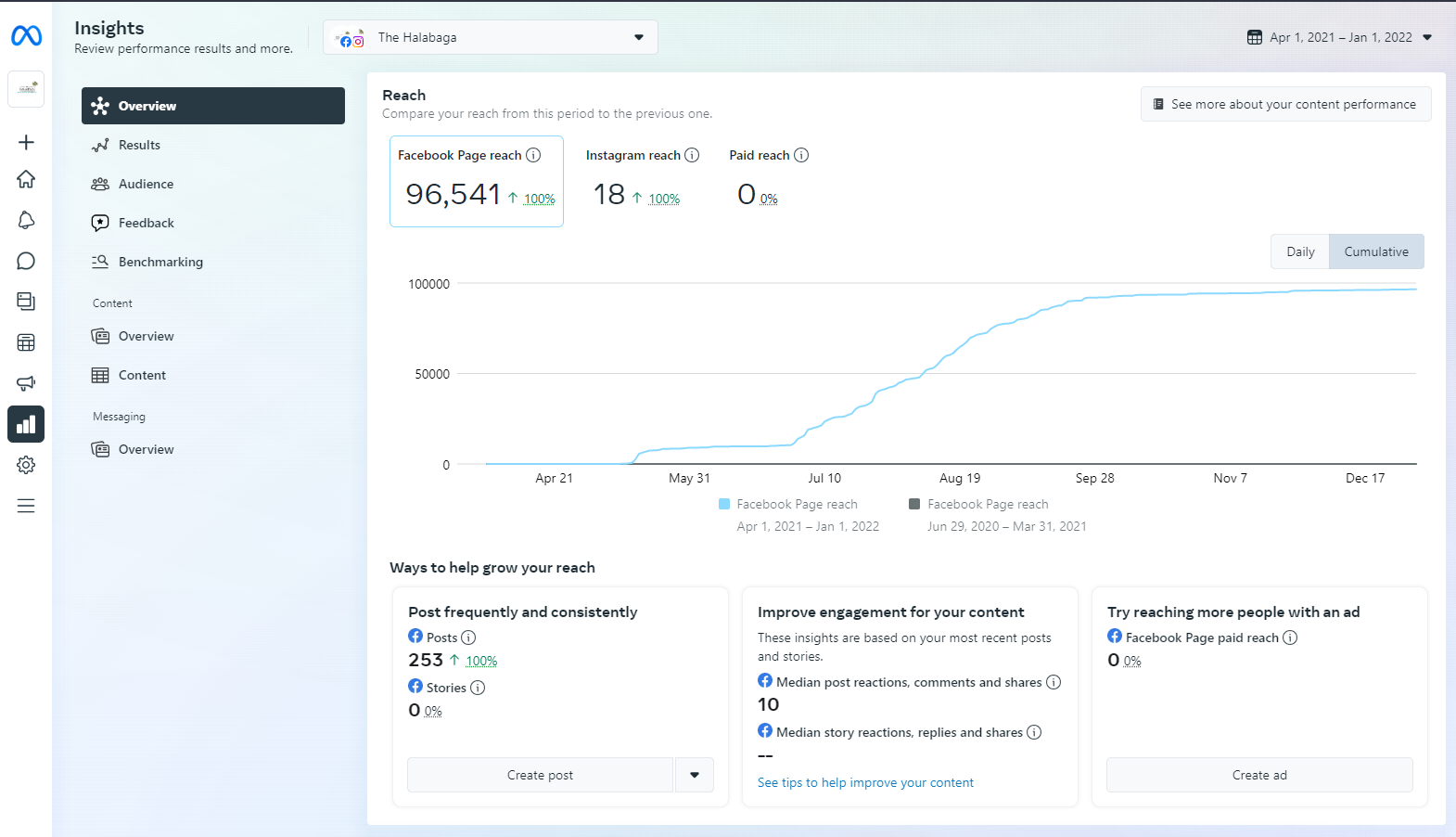The height and width of the screenshot is (837, 1456).
Task: Open Posts and stories icon in rail
Action: coord(26,302)
